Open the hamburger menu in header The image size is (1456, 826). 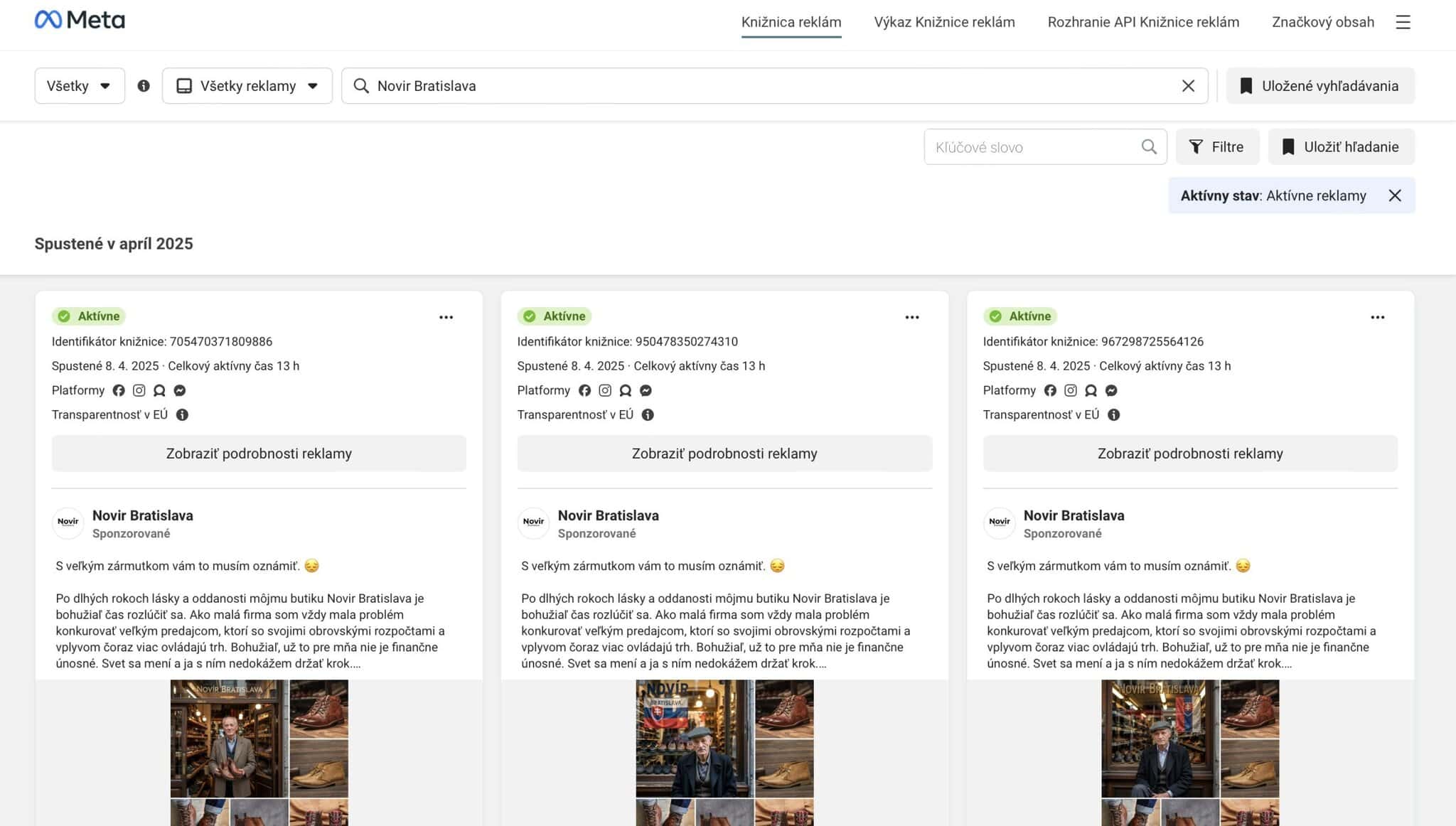[1403, 22]
